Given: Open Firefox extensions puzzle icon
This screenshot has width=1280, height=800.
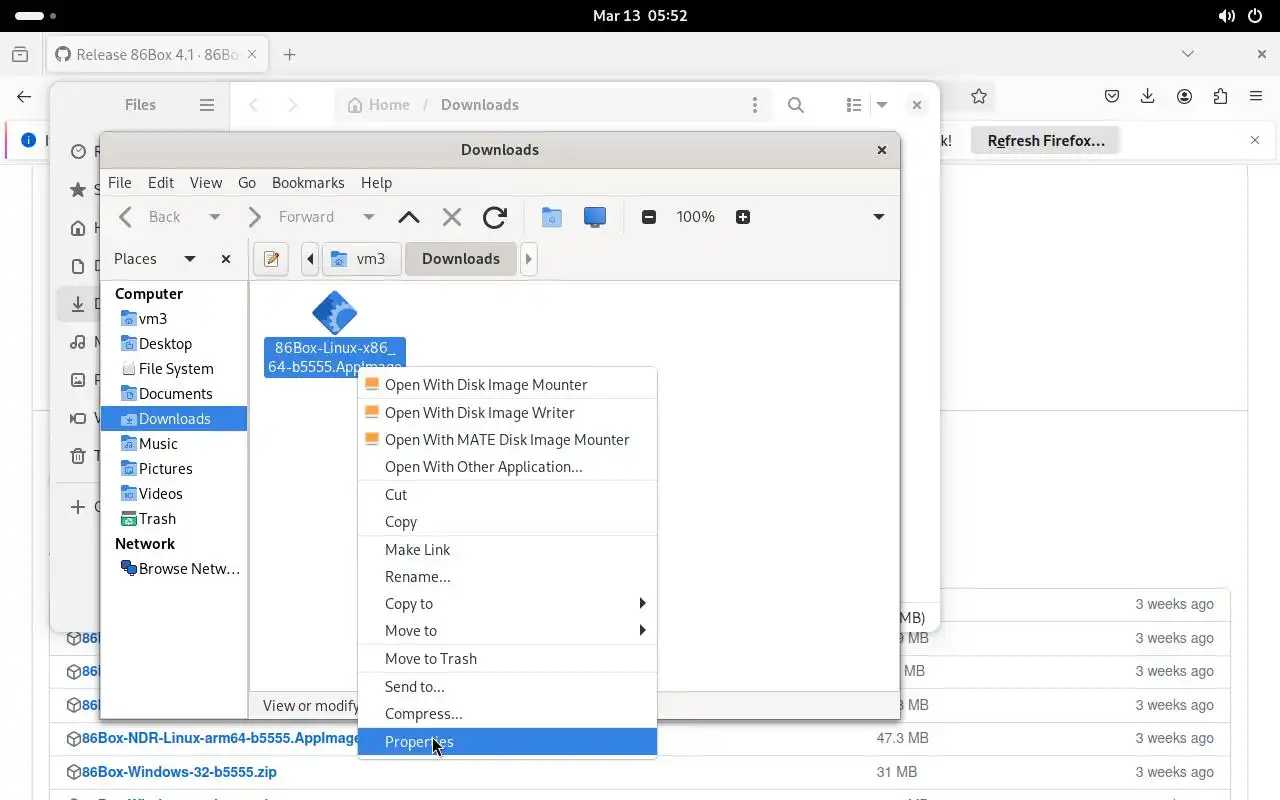Looking at the screenshot, I should 1220,96.
